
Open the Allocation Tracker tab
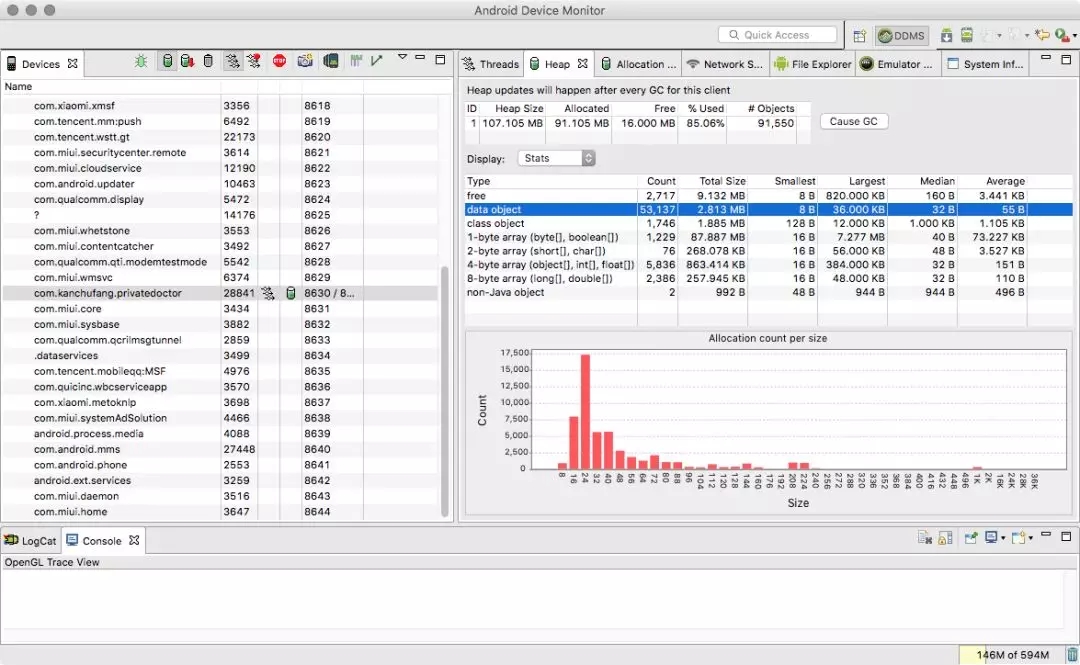click(x=638, y=64)
